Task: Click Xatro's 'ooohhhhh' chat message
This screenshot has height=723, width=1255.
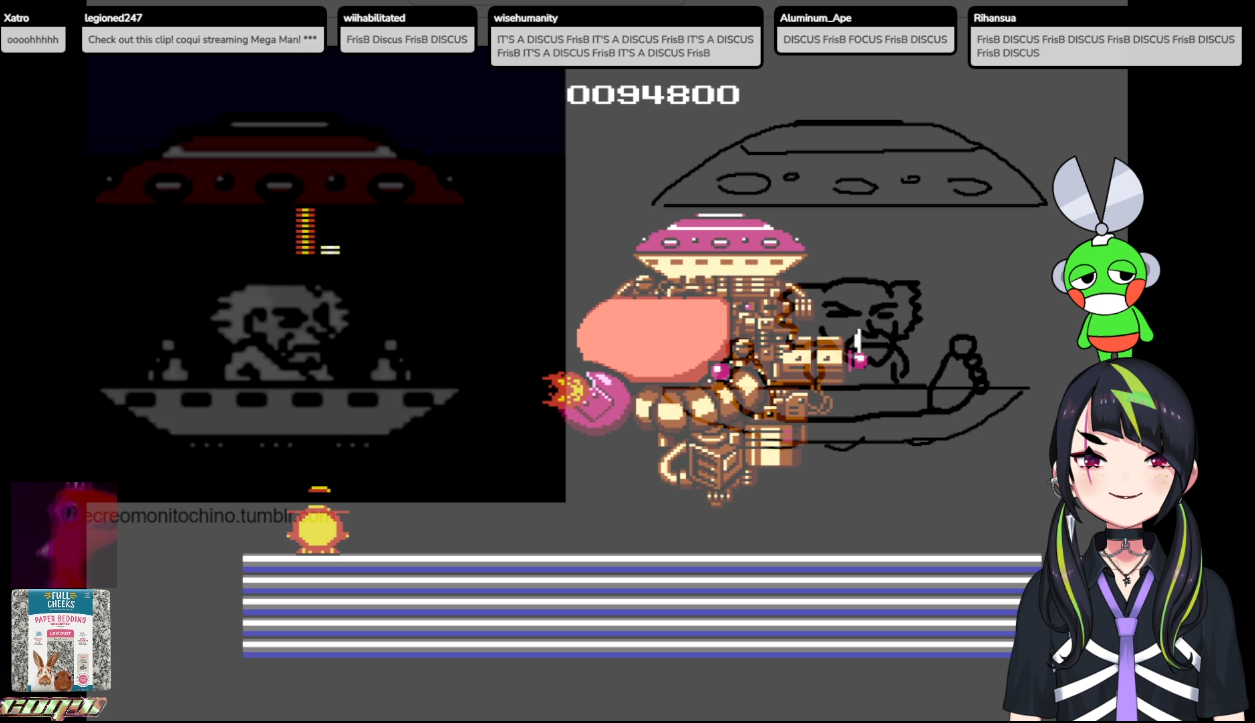Action: [x=33, y=40]
